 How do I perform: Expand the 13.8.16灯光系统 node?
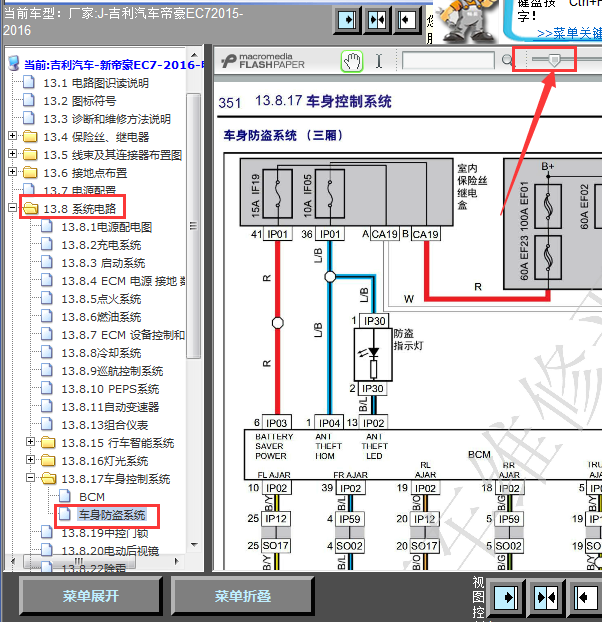pyautogui.click(x=30, y=459)
